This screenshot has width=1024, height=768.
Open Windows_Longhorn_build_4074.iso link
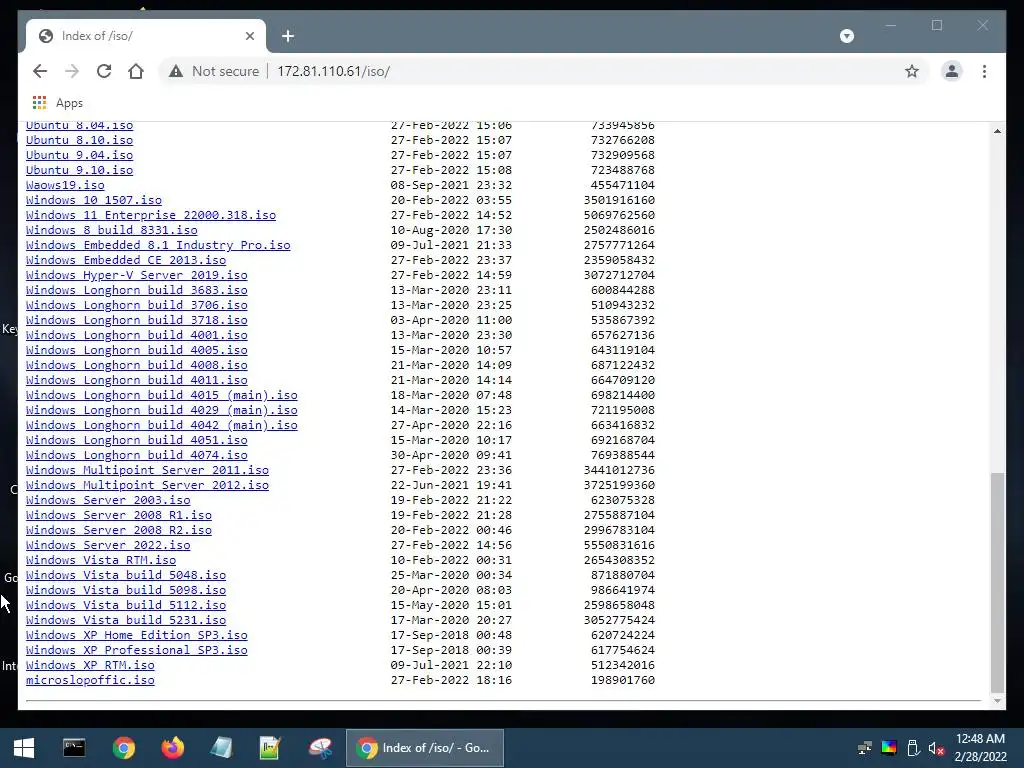[136, 455]
